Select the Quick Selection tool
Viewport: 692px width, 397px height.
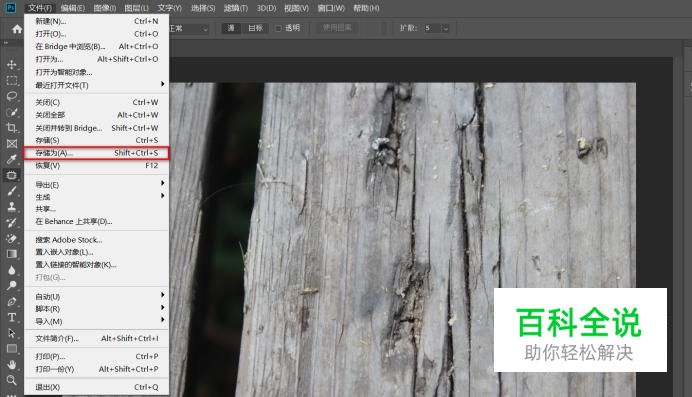pos(12,112)
